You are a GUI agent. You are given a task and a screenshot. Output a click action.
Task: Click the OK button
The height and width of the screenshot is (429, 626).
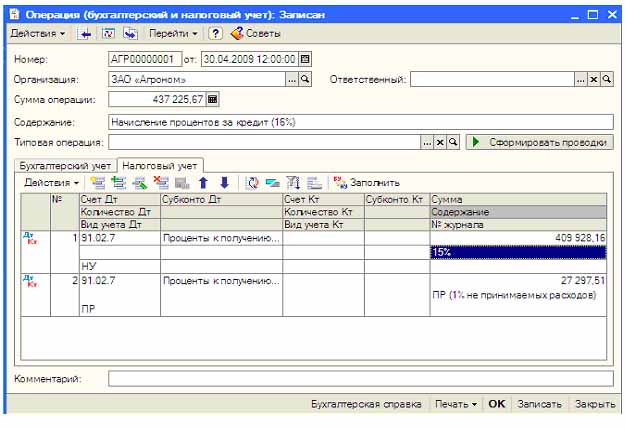pos(497,404)
